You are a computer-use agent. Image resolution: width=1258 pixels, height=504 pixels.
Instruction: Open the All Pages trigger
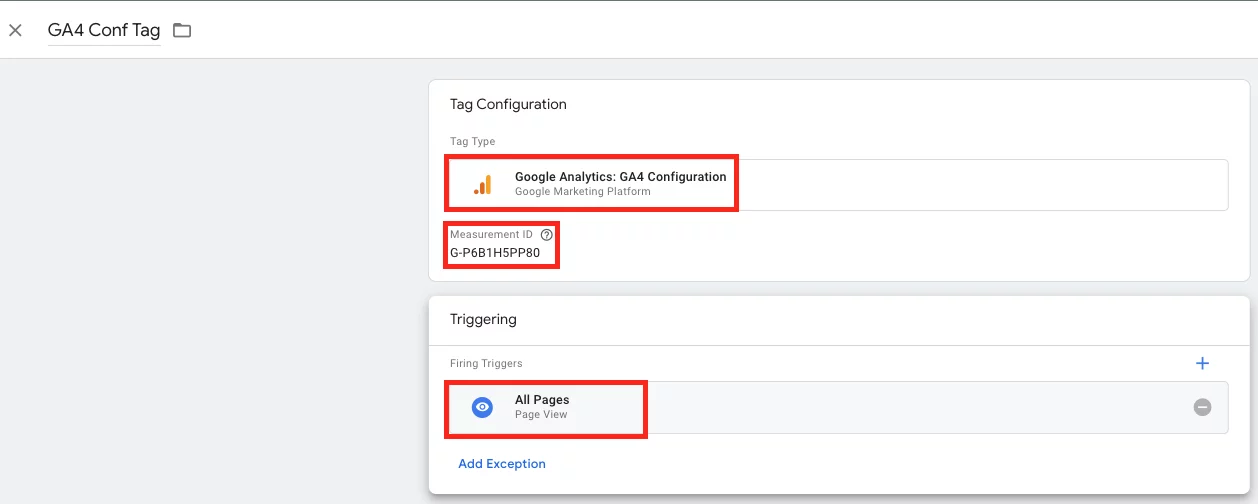[839, 407]
